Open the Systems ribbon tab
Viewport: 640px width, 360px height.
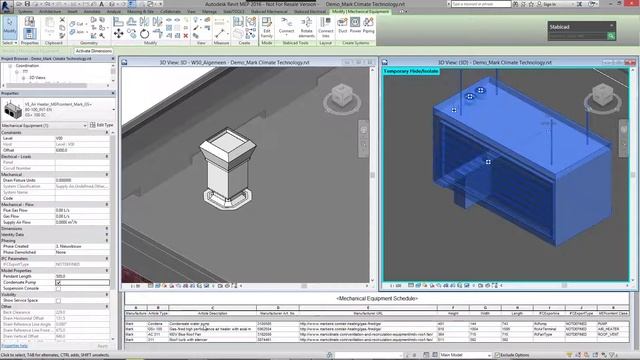(25, 11)
